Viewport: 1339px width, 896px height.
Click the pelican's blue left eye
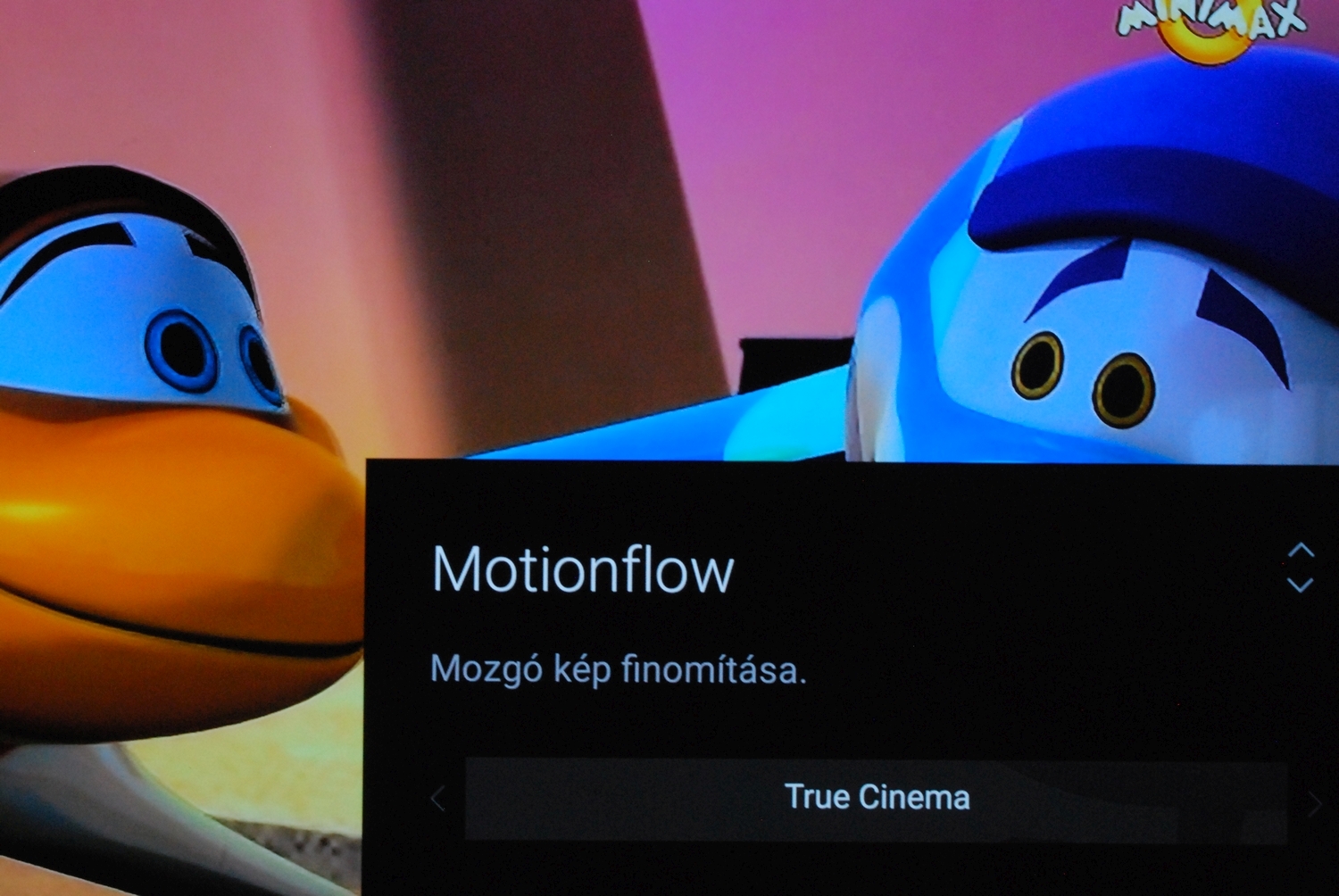click(x=182, y=350)
